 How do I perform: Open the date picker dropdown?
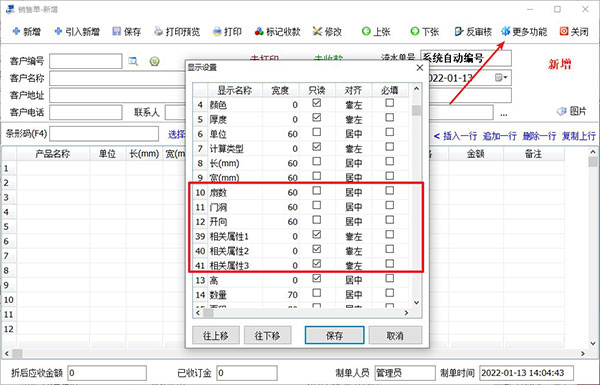pos(502,78)
